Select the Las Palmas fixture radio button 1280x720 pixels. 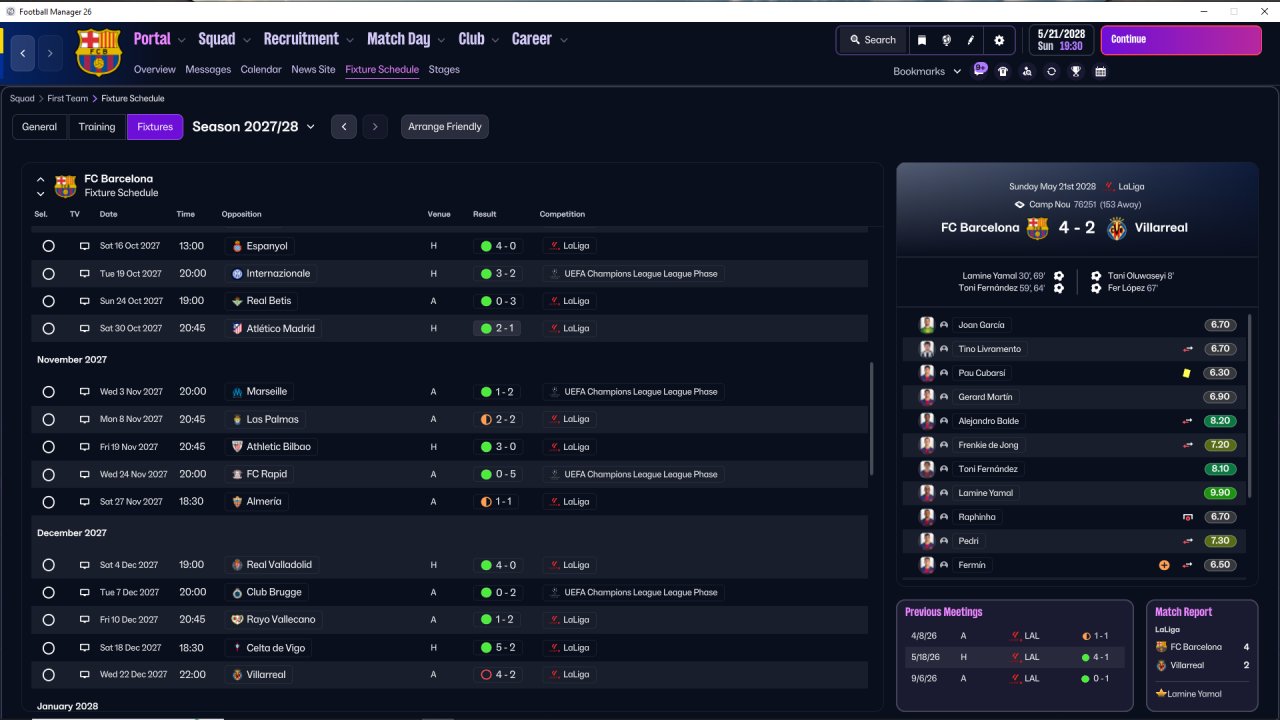[x=48, y=420]
